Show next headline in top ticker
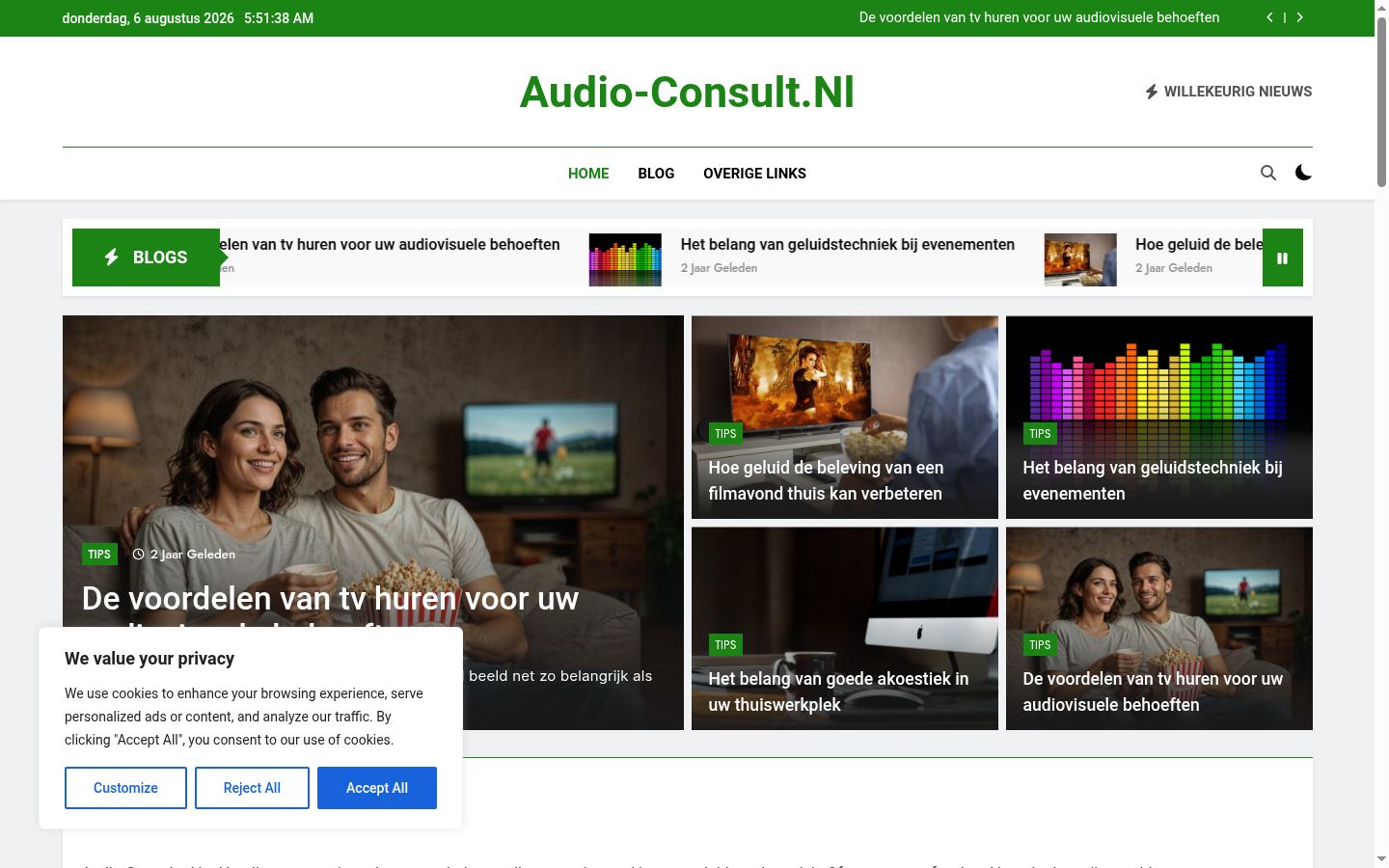Image resolution: width=1389 pixels, height=868 pixels. tap(1300, 17)
